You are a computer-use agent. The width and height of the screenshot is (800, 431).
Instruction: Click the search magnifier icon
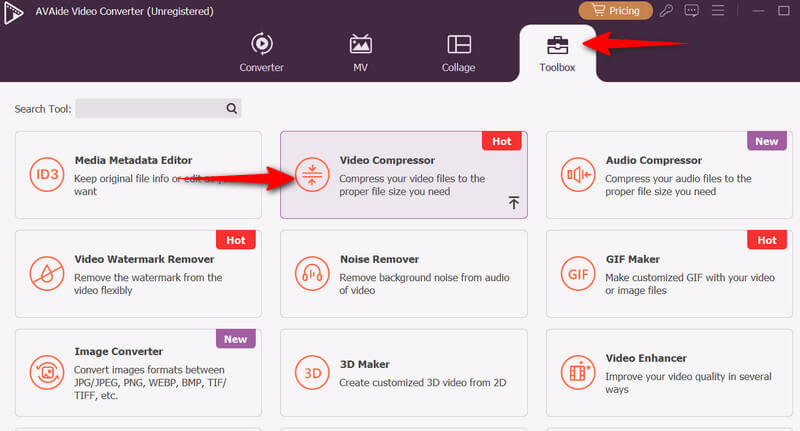coord(232,108)
